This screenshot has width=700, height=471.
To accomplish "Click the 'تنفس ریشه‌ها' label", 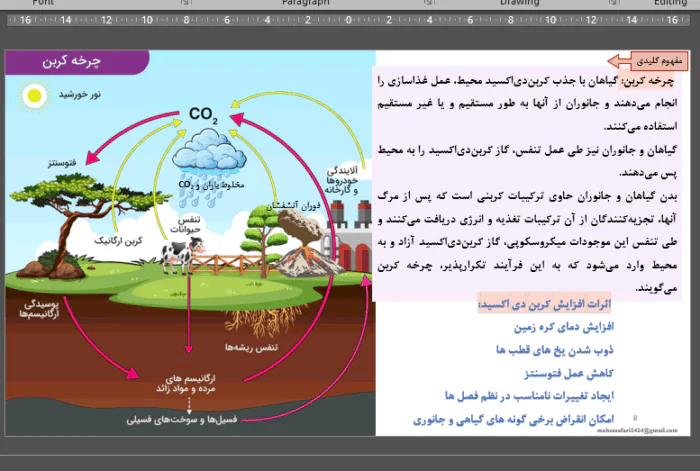I will coord(251,347).
